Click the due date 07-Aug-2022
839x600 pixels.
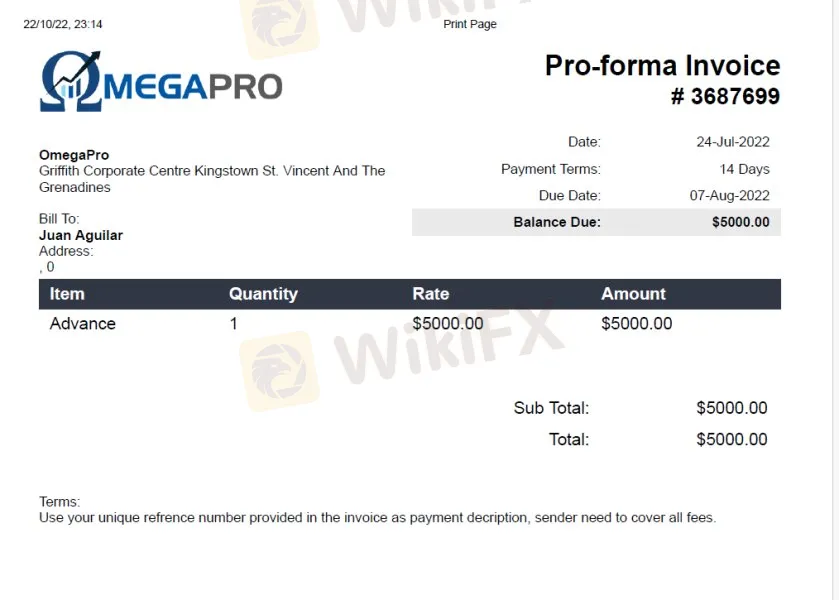[730, 196]
